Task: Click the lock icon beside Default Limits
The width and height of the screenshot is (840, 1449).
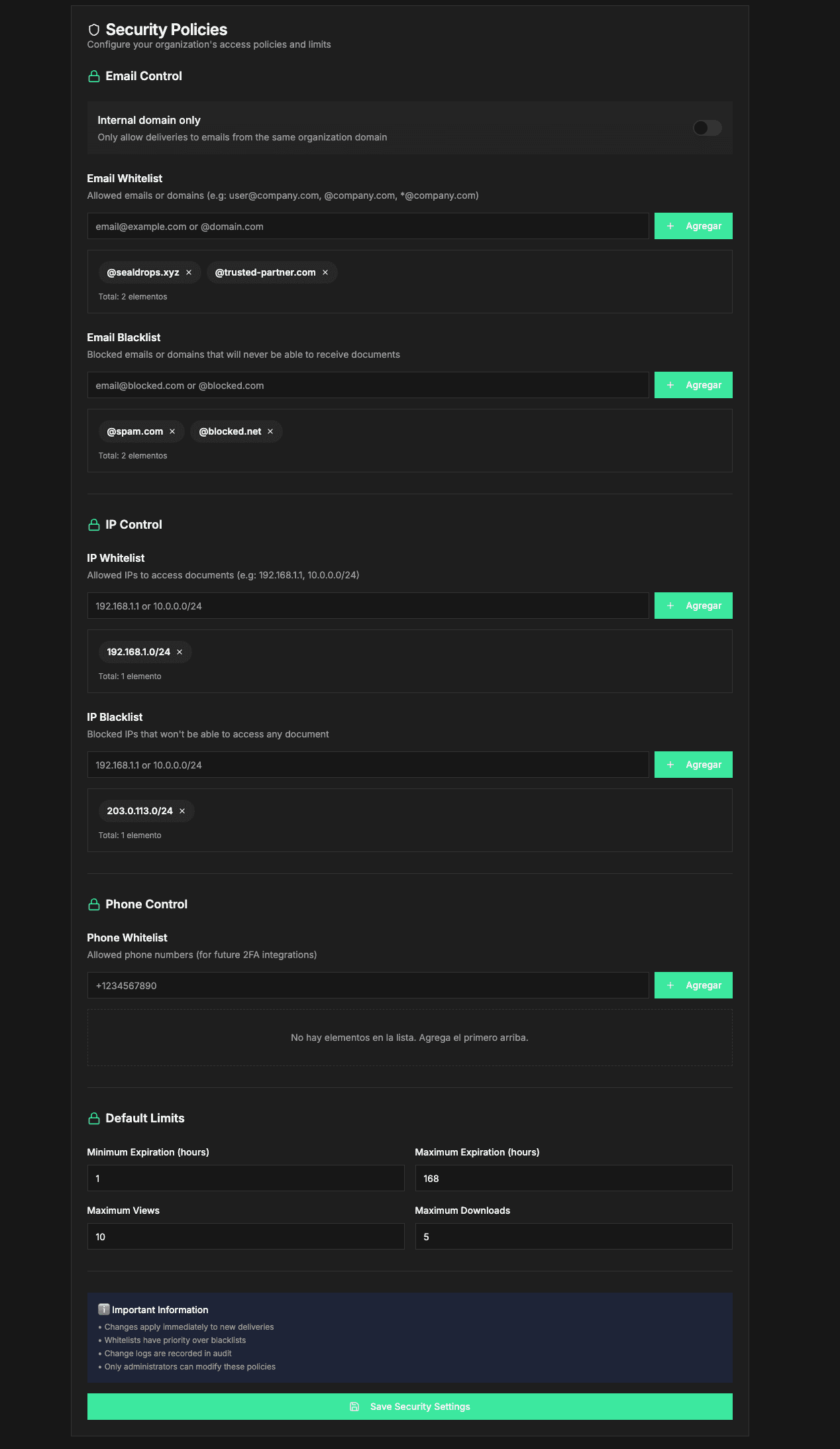Action: click(x=94, y=1118)
